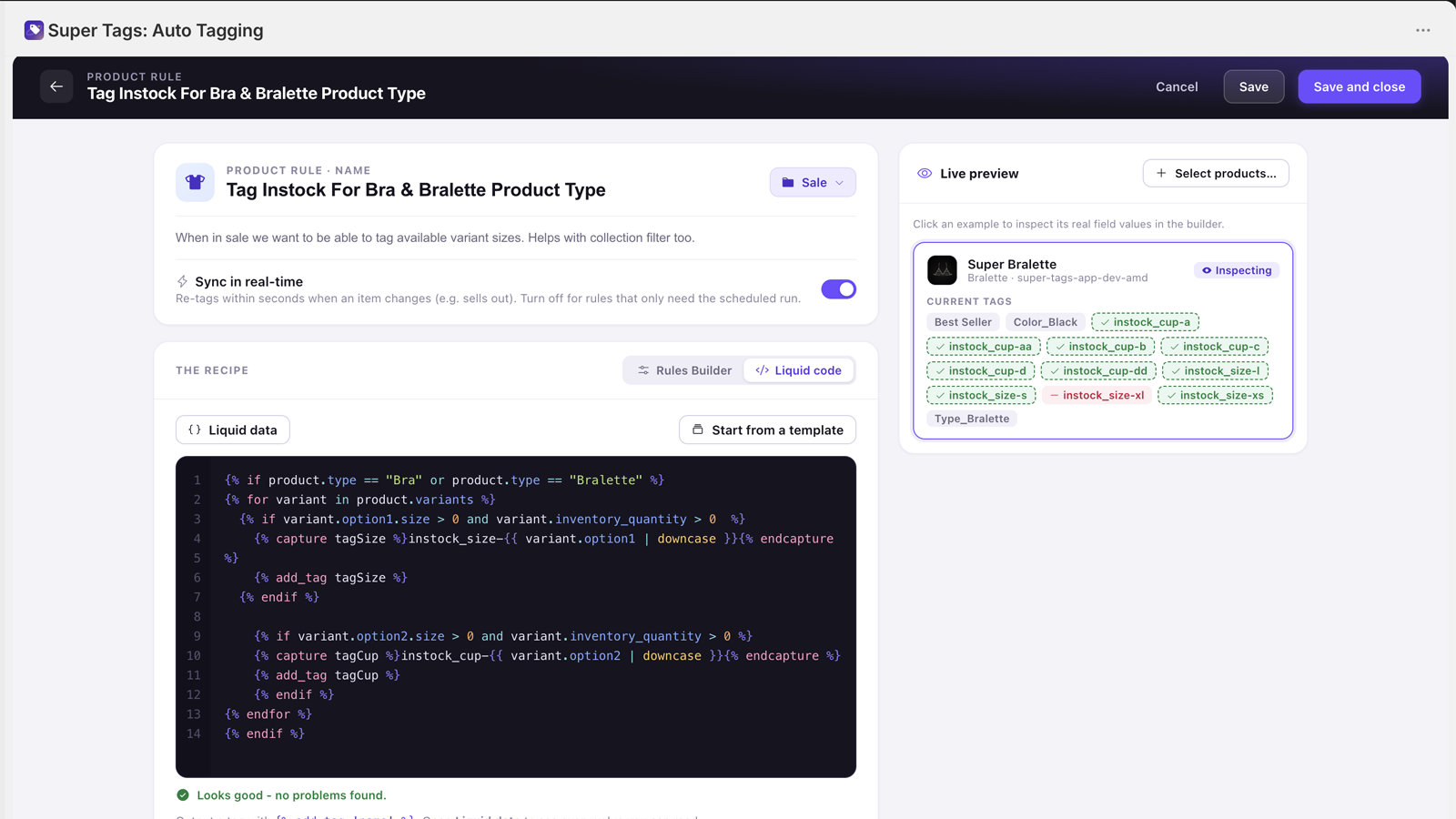
Task: Click the instock_cup-a tag
Action: [1145, 322]
